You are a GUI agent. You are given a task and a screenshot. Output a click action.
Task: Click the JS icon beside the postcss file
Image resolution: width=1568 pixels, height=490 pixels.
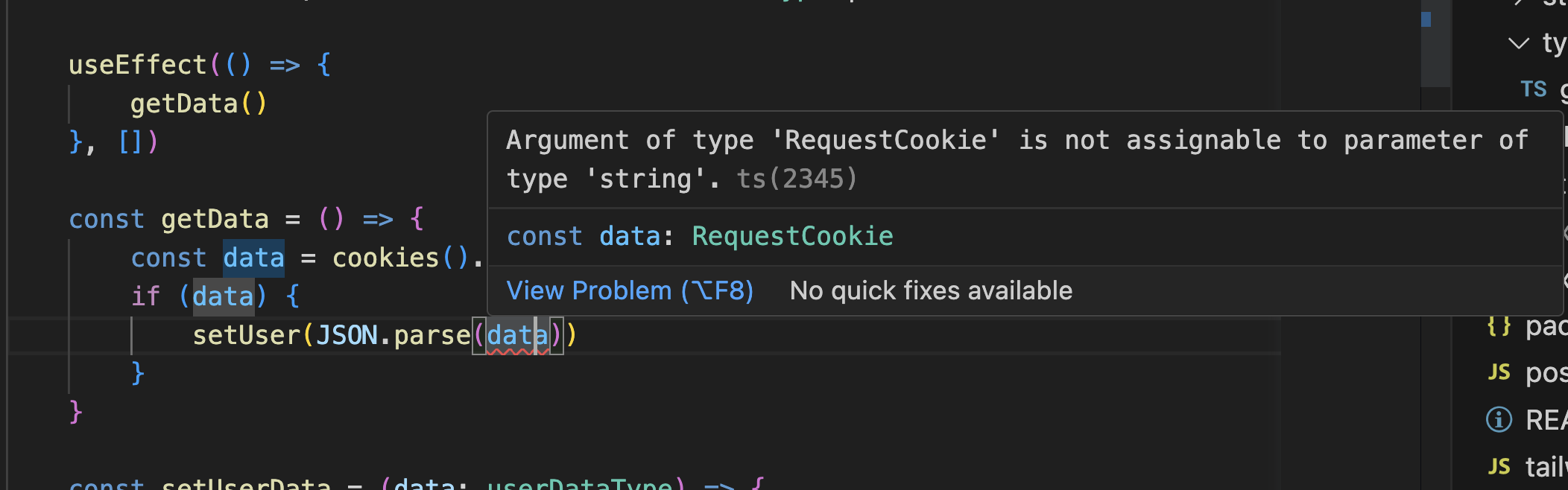1500,372
